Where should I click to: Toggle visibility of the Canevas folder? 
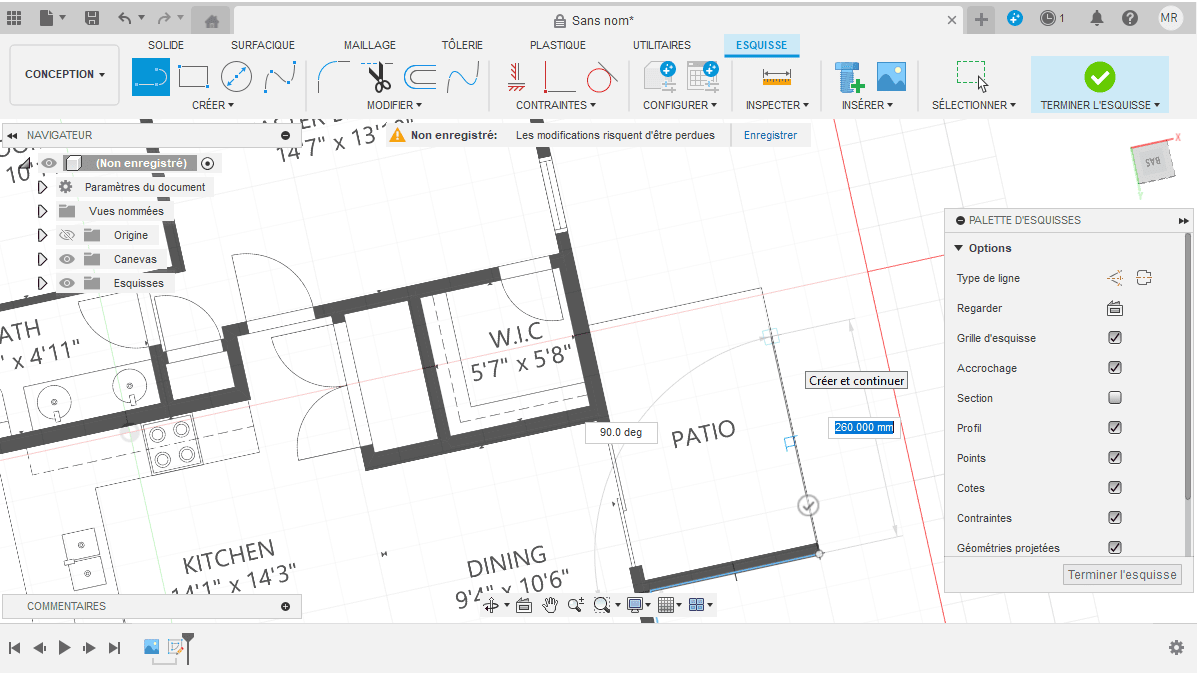[67, 259]
